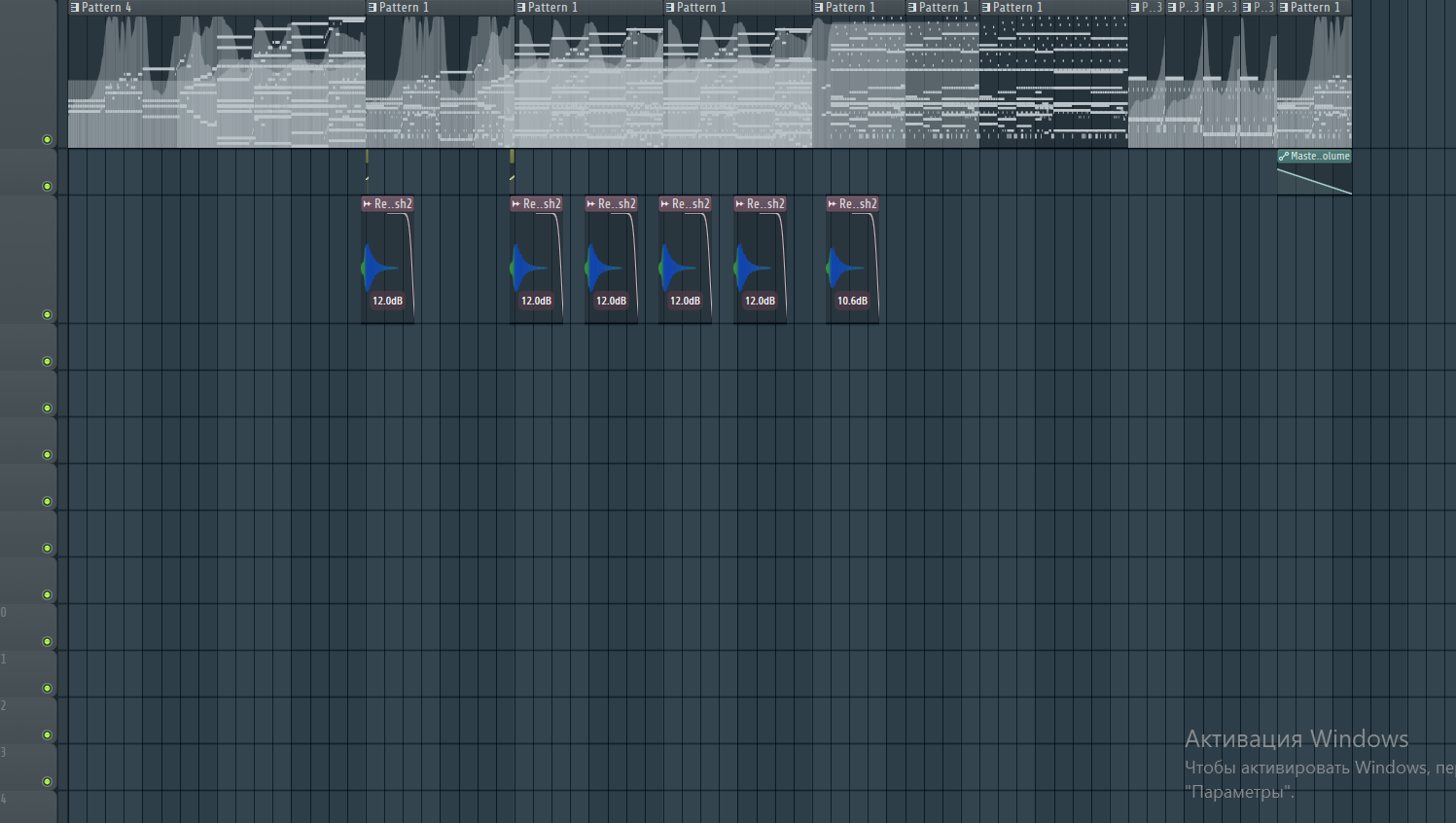Image resolution: width=1456 pixels, height=823 pixels.
Task: Click the icon of the 10.6dB Re..sh2 clip
Action: (x=833, y=203)
